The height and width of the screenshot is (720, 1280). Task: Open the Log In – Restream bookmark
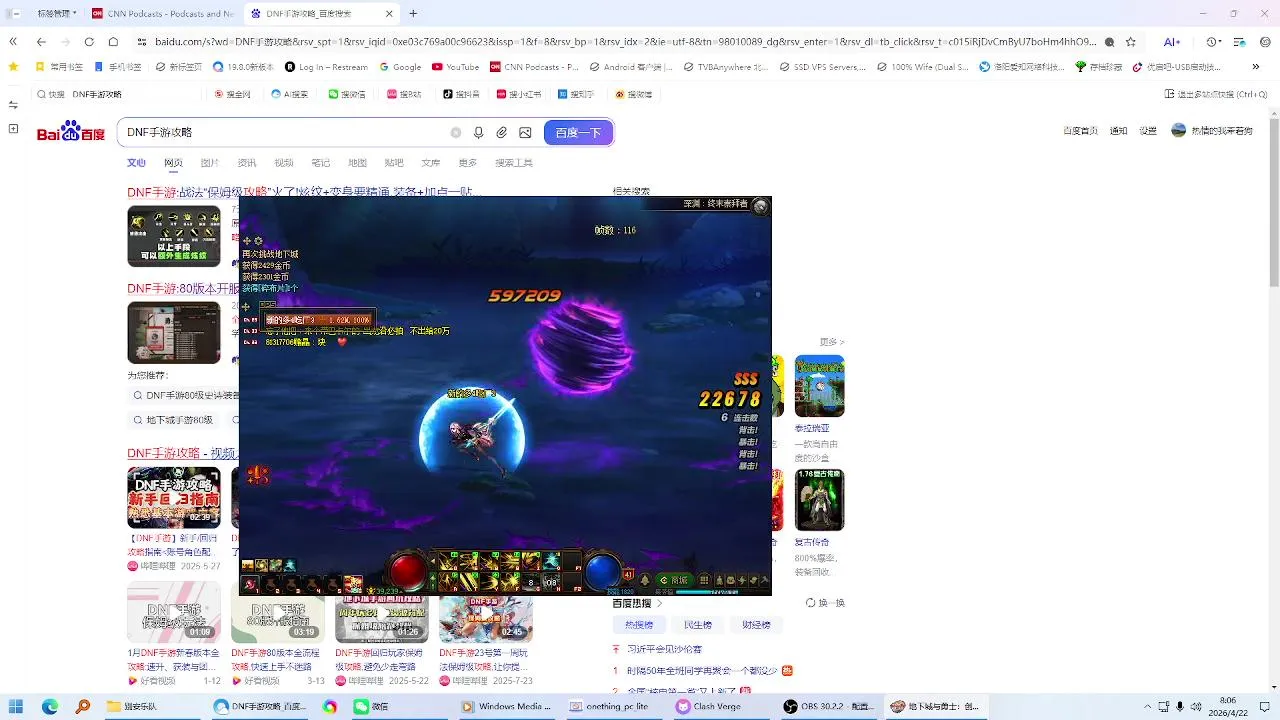326,67
